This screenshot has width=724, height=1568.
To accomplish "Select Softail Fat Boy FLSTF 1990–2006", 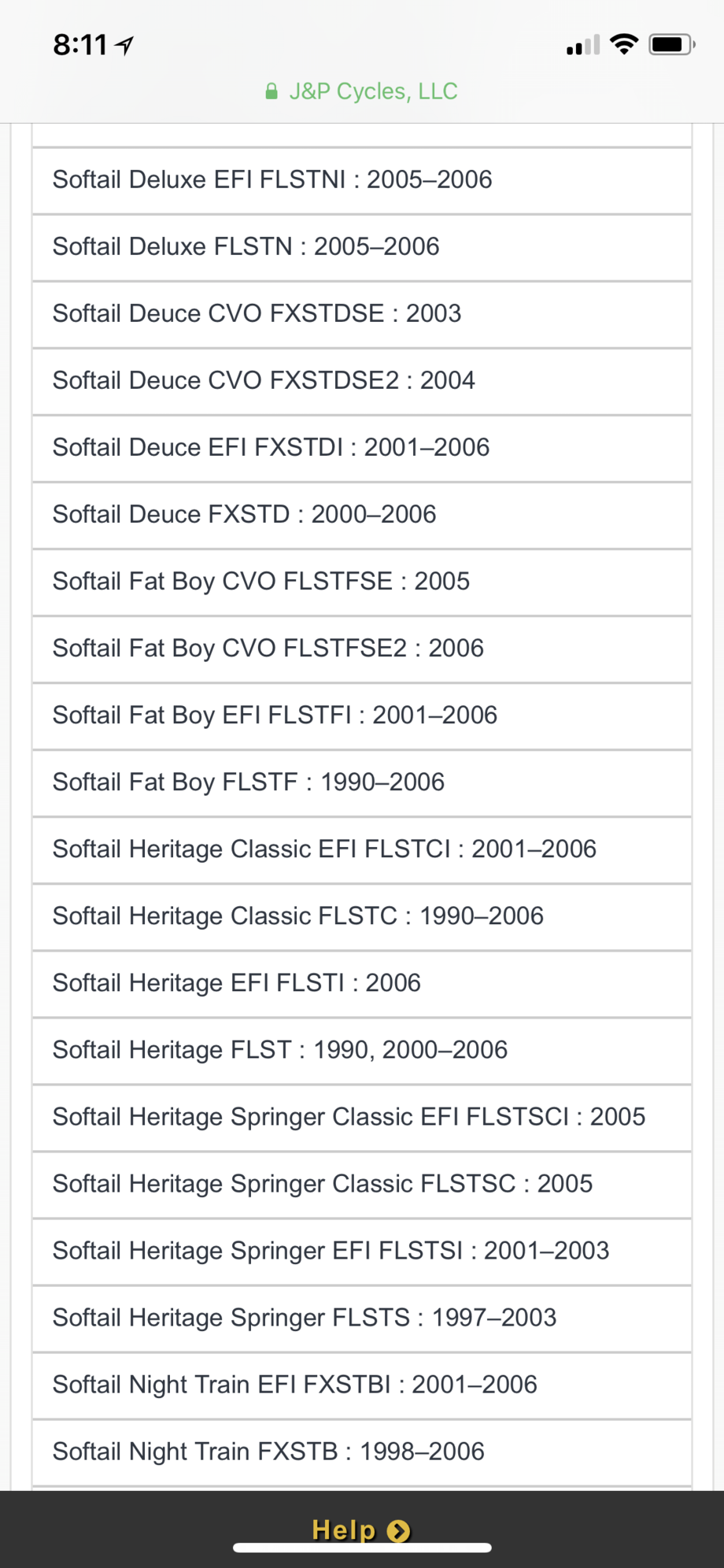I will [x=362, y=782].
